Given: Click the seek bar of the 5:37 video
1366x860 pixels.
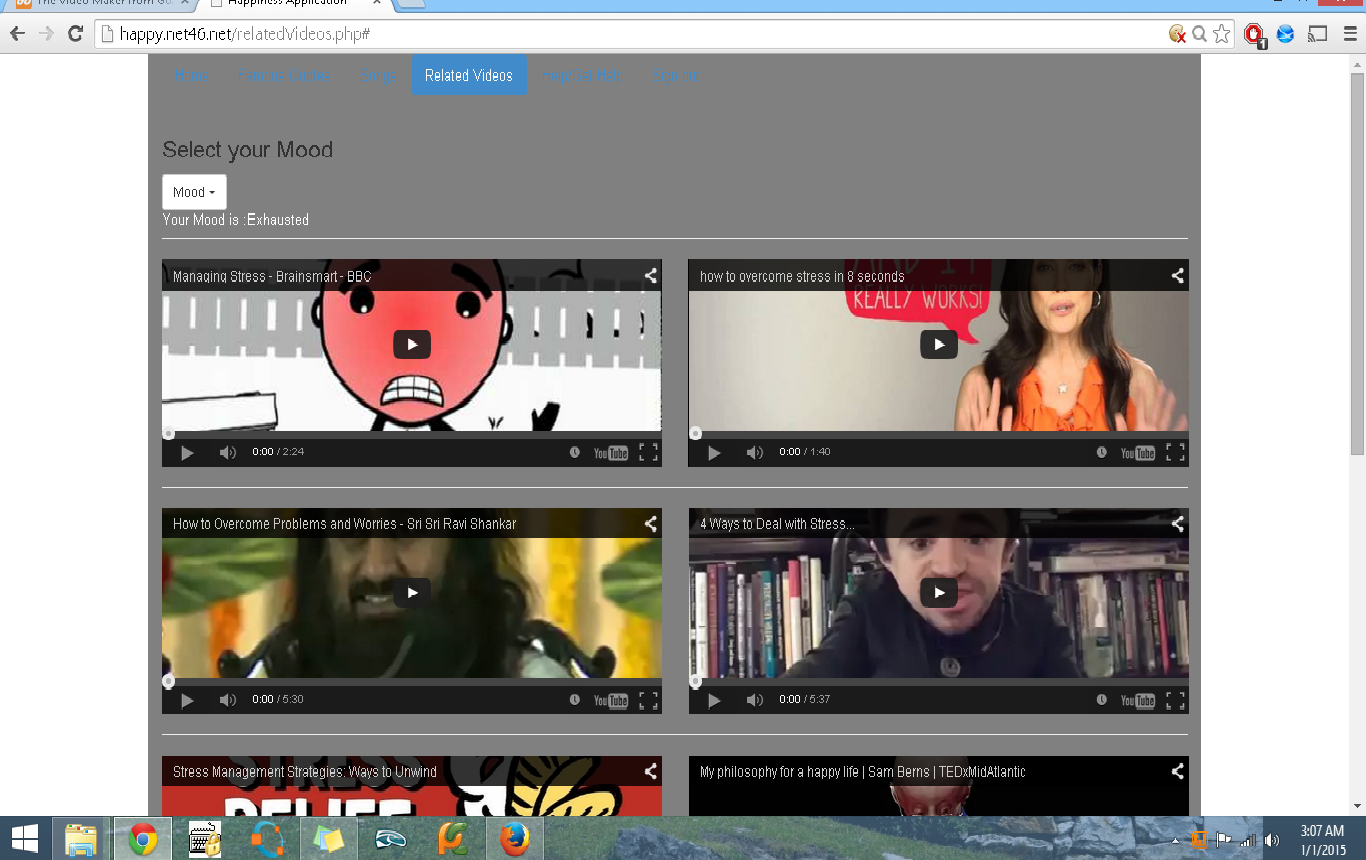Looking at the screenshot, I should pos(939,682).
